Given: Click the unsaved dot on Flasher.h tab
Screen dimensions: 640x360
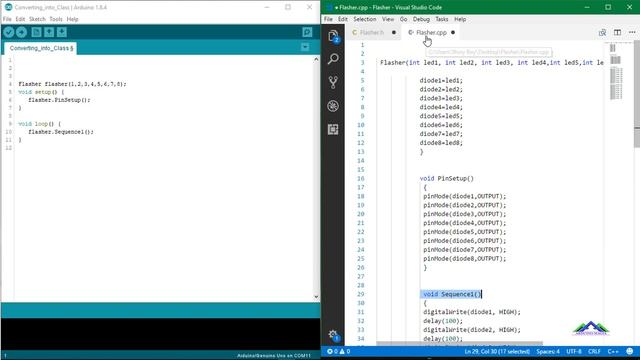Looking at the screenshot, I should 393,32.
